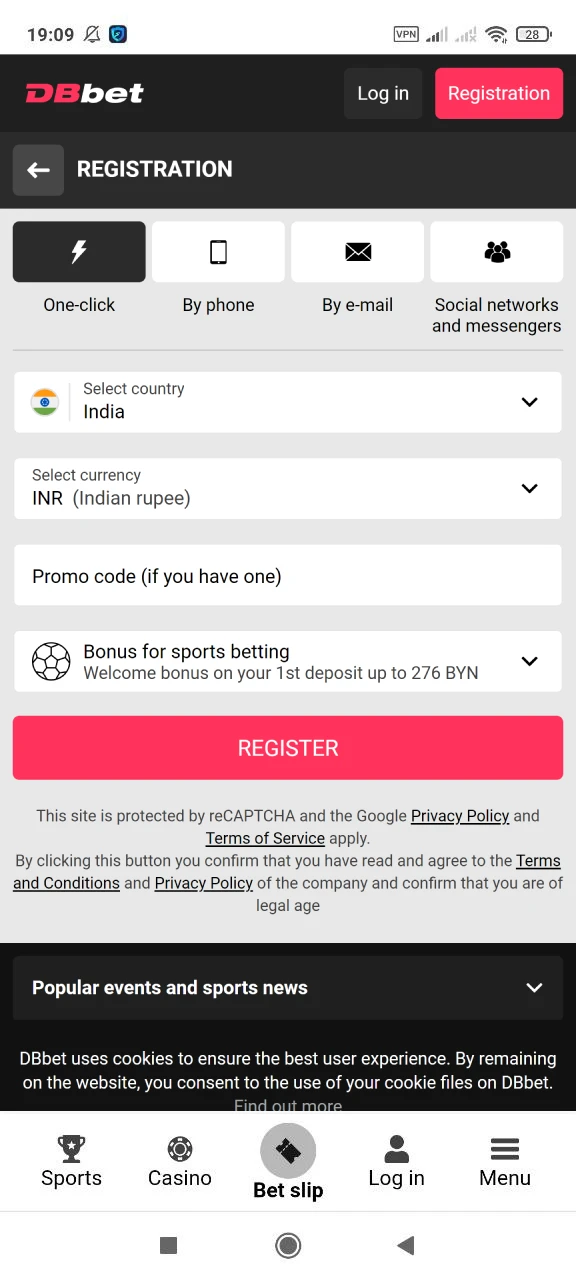The height and width of the screenshot is (1280, 576).
Task: Click the Promo code input field
Action: (x=288, y=575)
